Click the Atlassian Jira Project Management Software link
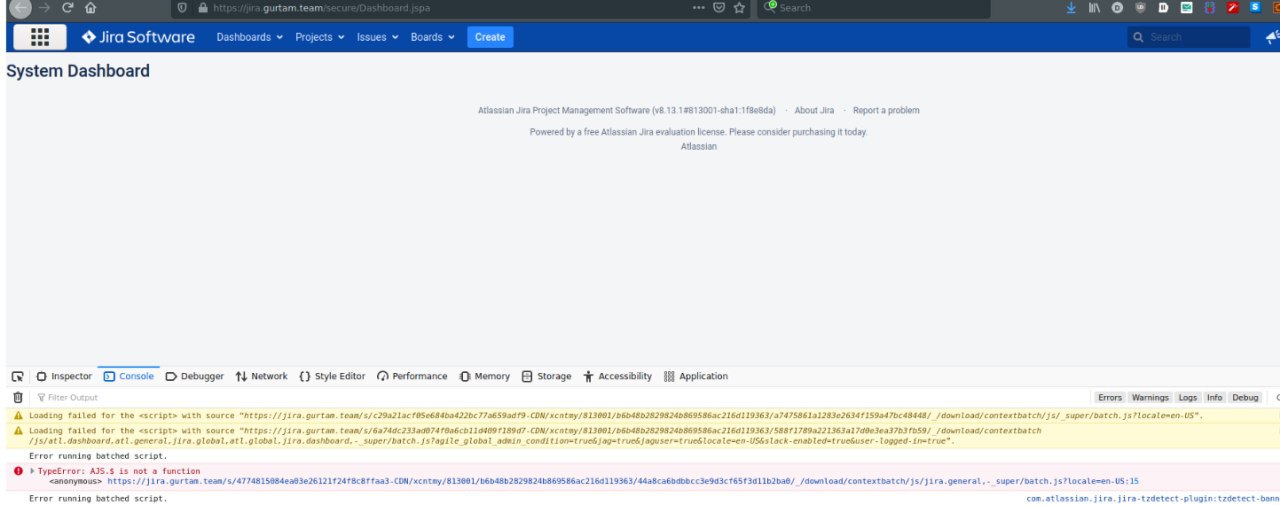This screenshot has width=1280, height=505. coord(563,110)
